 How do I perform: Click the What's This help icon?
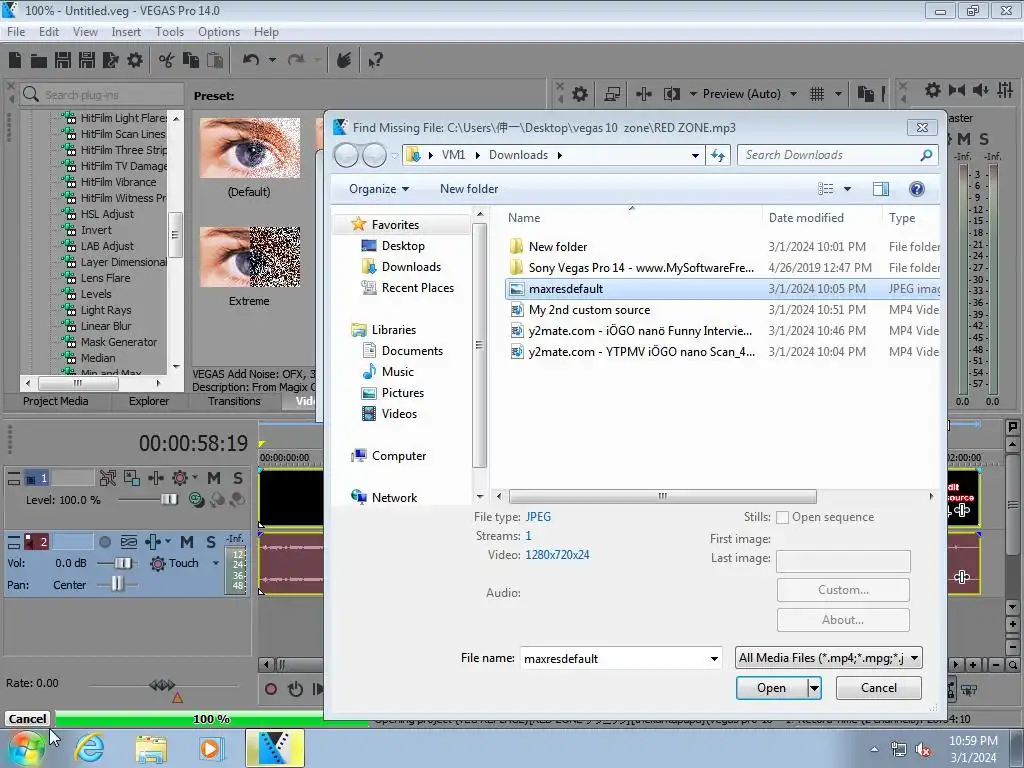click(376, 61)
